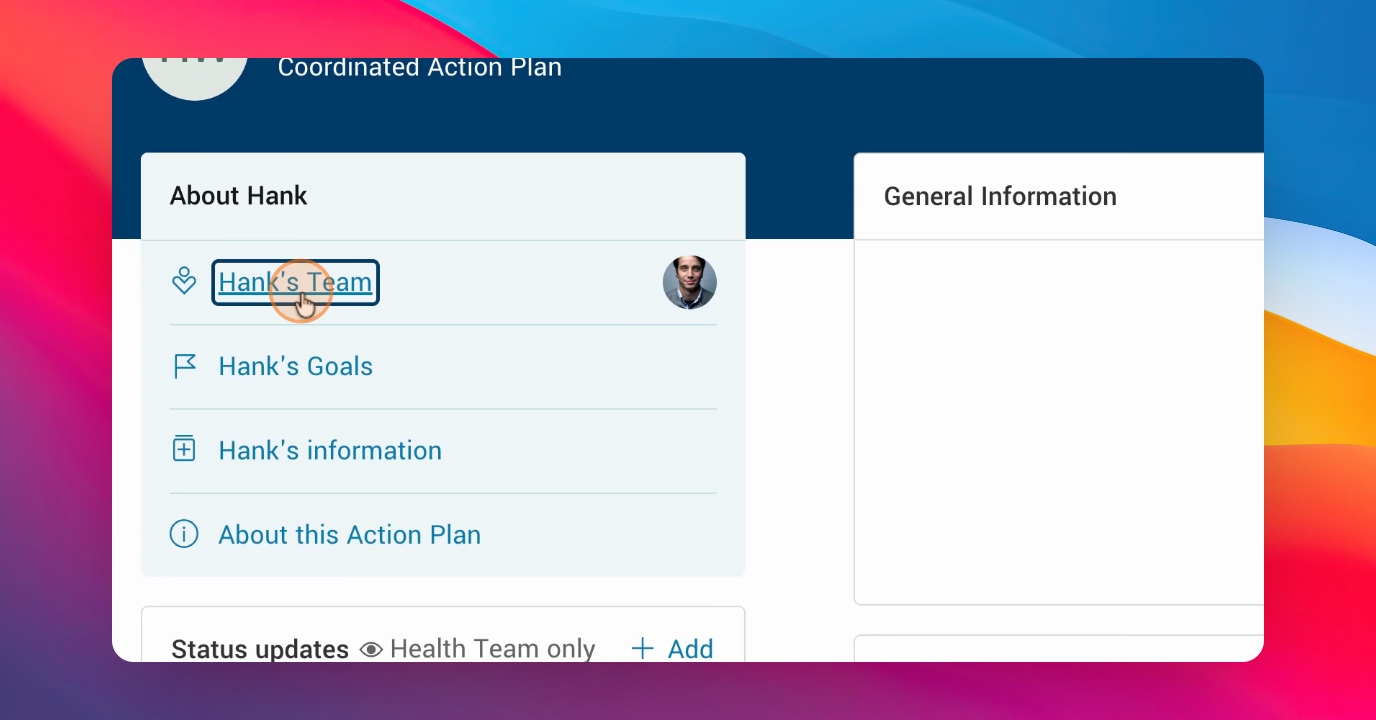
Task: Click the flag icon for Hank's Goals
Action: click(x=185, y=366)
